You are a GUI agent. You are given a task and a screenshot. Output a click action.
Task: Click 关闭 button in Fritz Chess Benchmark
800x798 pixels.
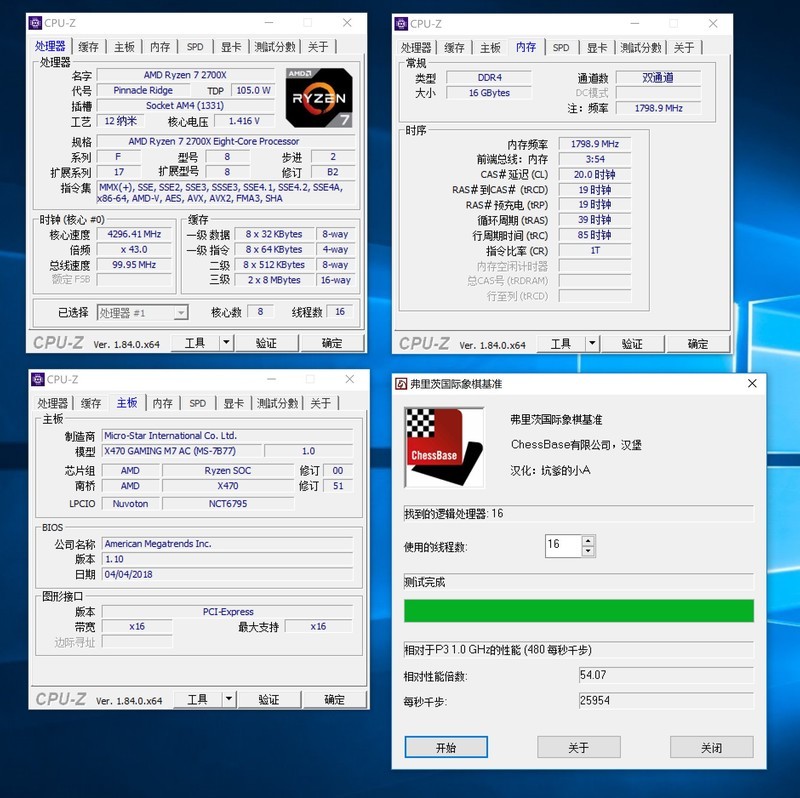click(x=711, y=747)
